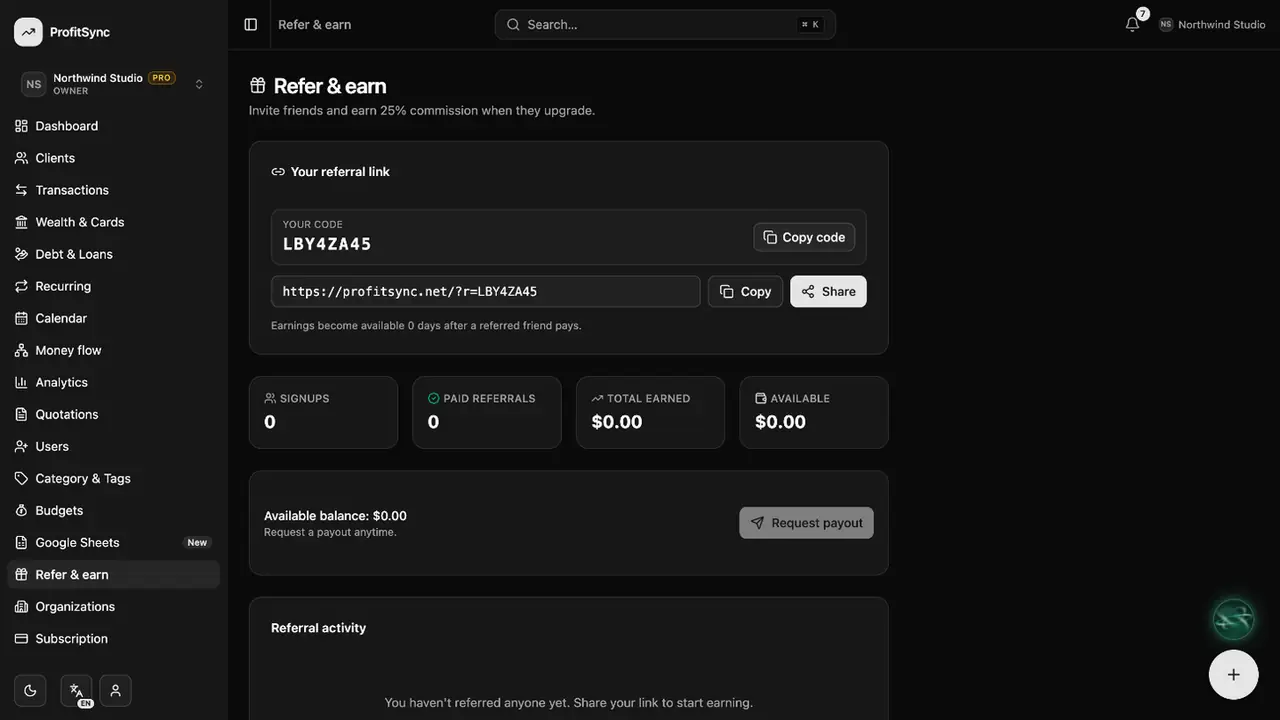Viewport: 1280px width, 720px height.
Task: Click the floating plus button
Action: [x=1233, y=674]
